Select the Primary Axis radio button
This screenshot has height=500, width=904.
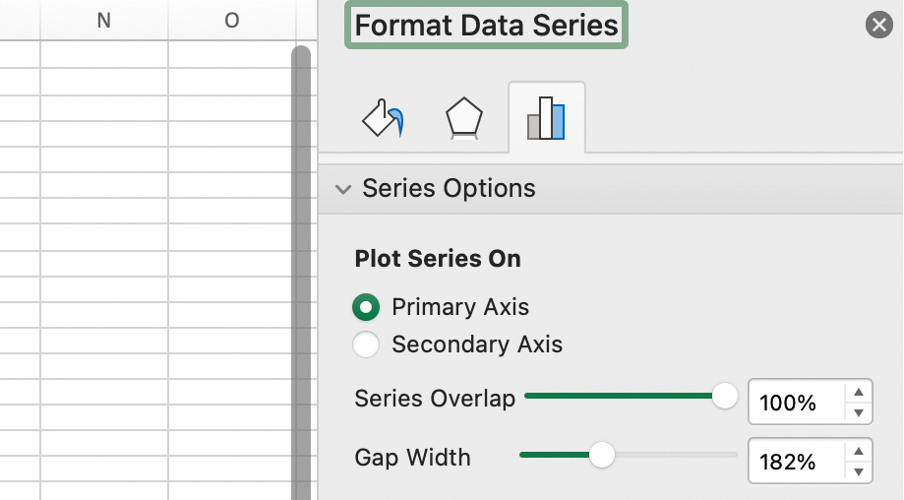[x=366, y=307]
